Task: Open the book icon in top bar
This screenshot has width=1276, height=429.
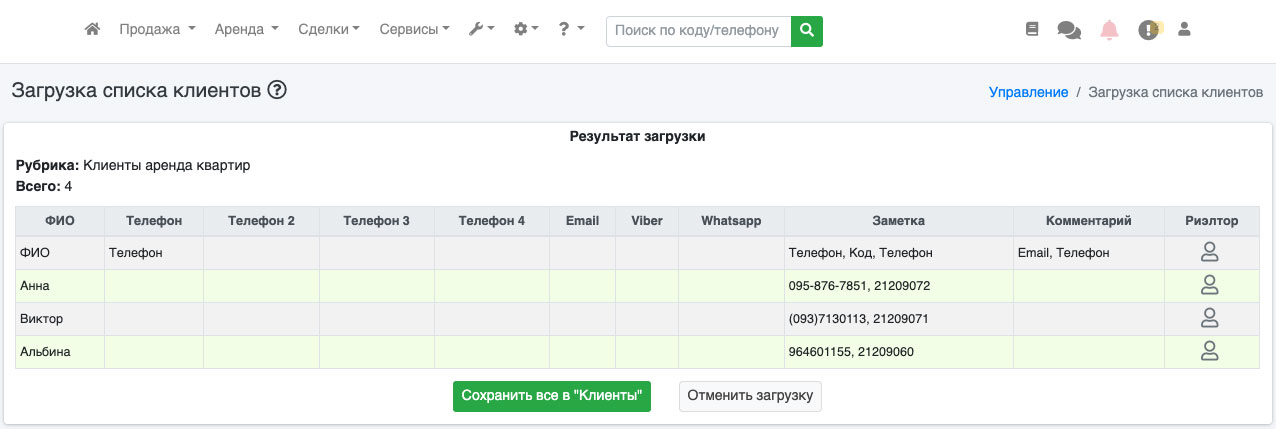Action: [1032, 30]
